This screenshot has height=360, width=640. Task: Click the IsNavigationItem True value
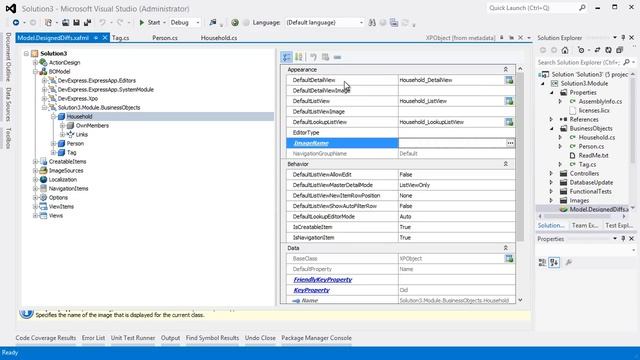405,238
